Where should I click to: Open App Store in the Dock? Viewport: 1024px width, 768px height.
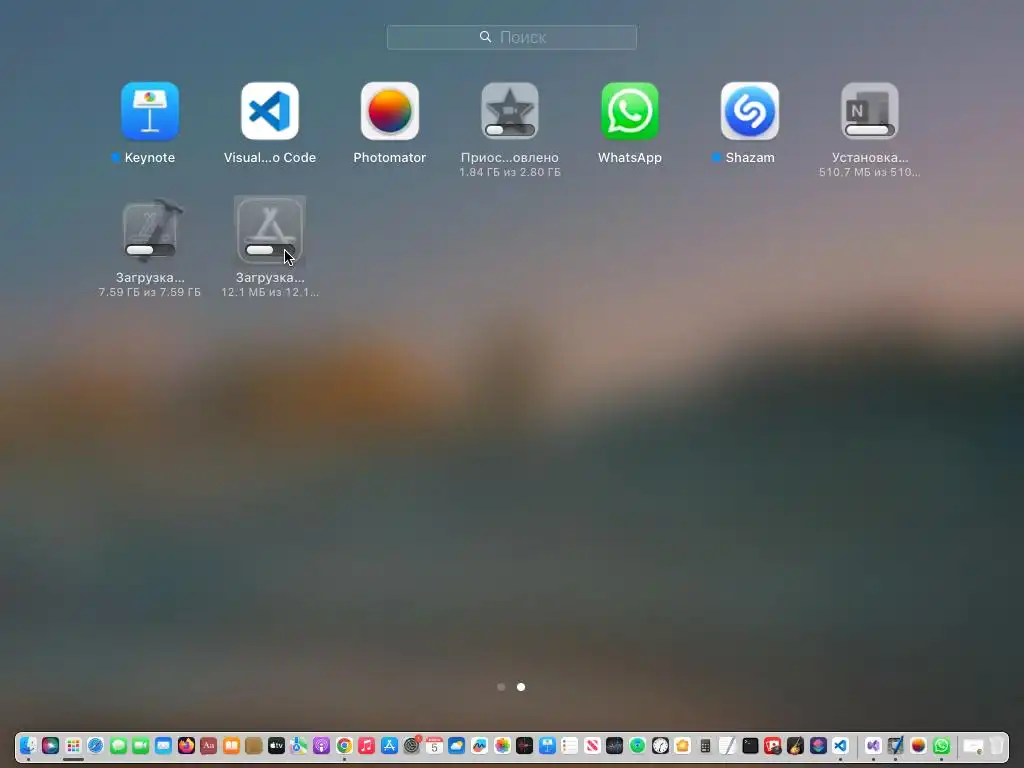389,746
